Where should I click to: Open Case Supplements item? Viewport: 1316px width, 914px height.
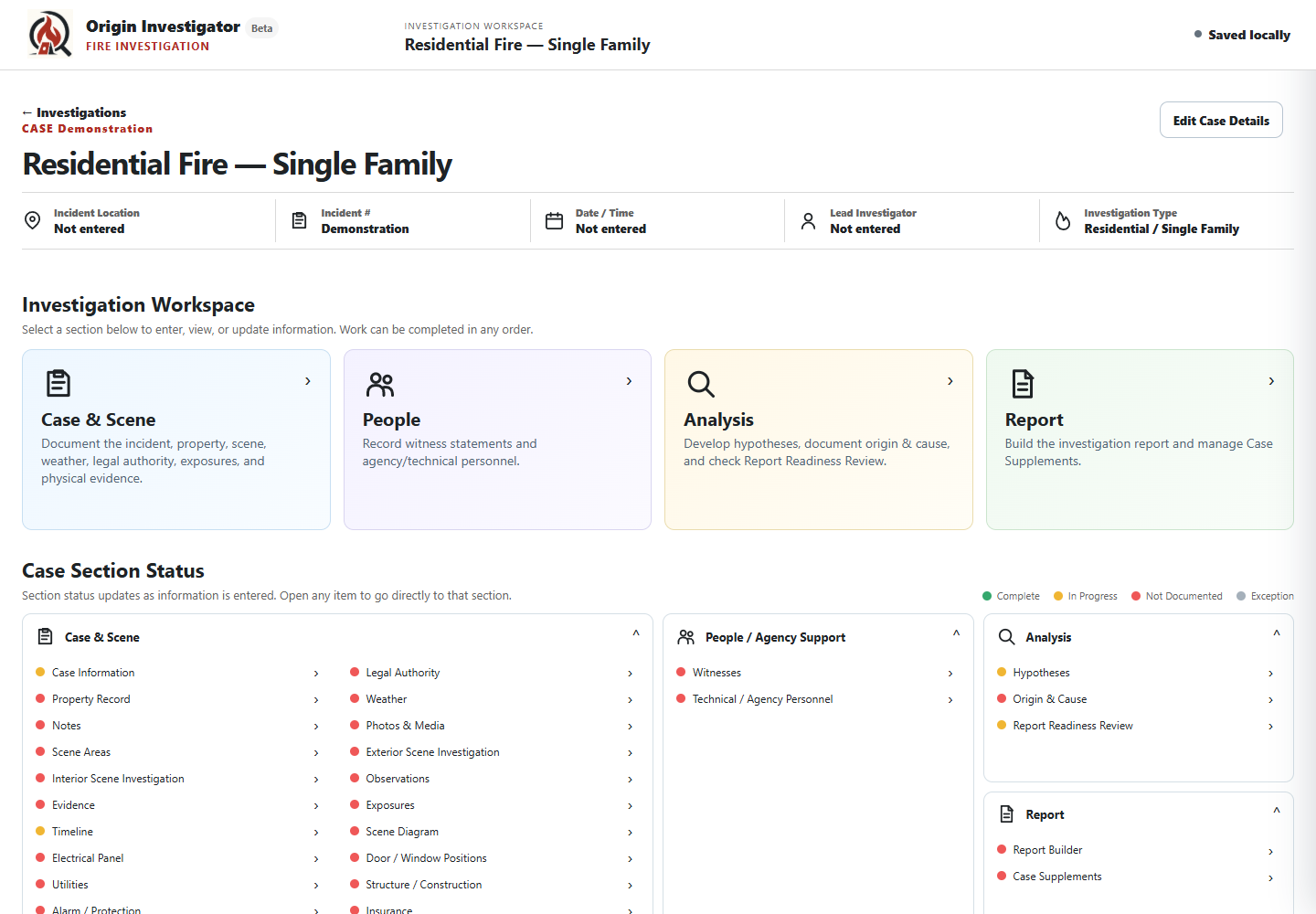(1136, 877)
